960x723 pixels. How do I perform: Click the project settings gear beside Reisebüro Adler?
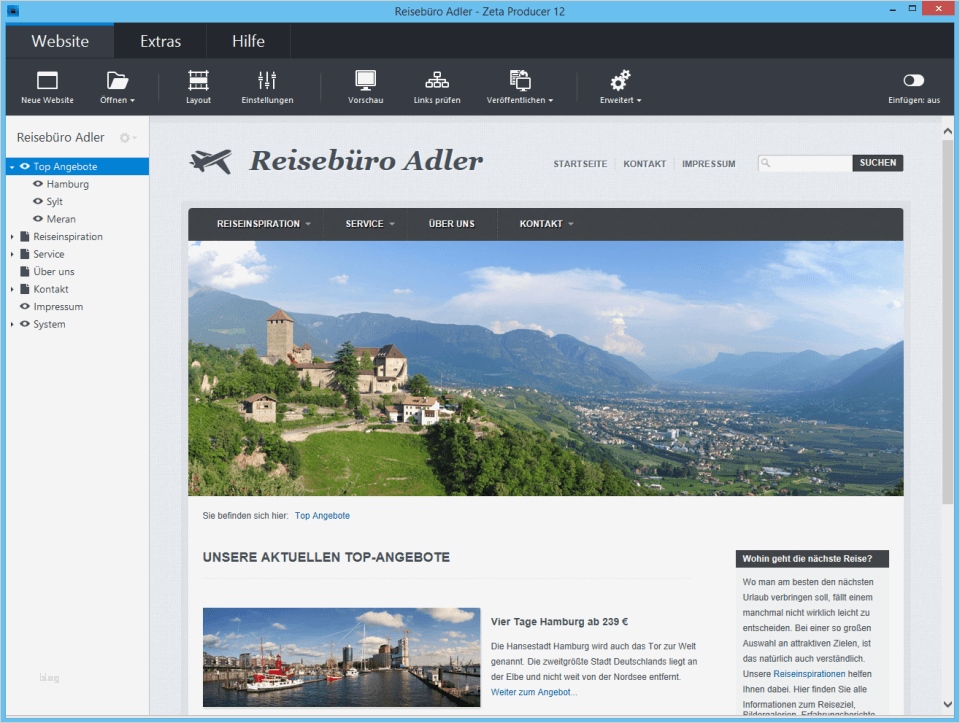(125, 138)
